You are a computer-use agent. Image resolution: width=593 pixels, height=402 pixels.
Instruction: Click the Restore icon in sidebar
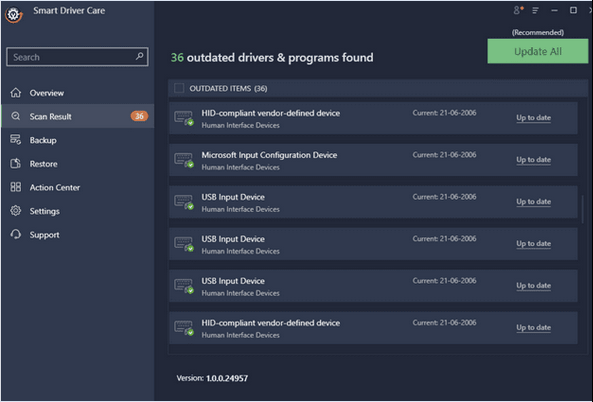(x=16, y=163)
